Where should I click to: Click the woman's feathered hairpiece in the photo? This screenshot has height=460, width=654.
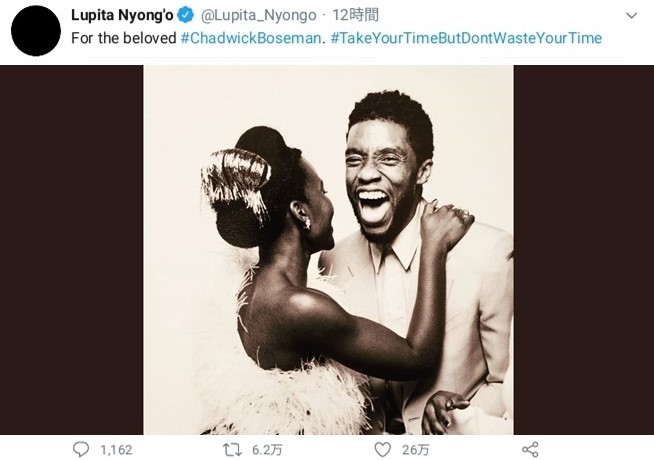click(235, 180)
